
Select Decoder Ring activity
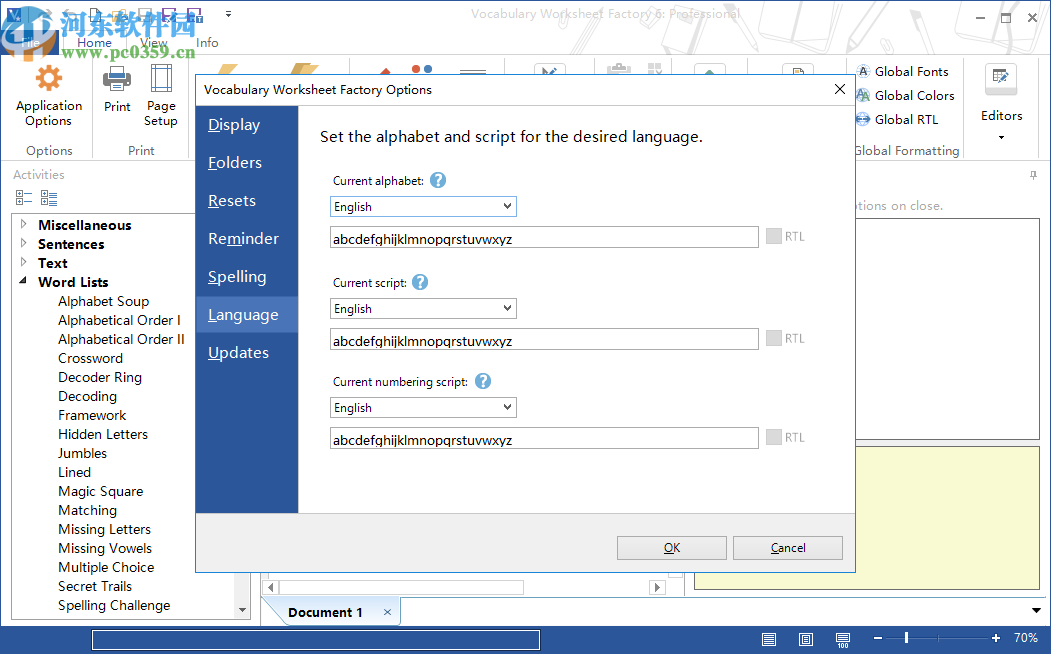(100, 377)
